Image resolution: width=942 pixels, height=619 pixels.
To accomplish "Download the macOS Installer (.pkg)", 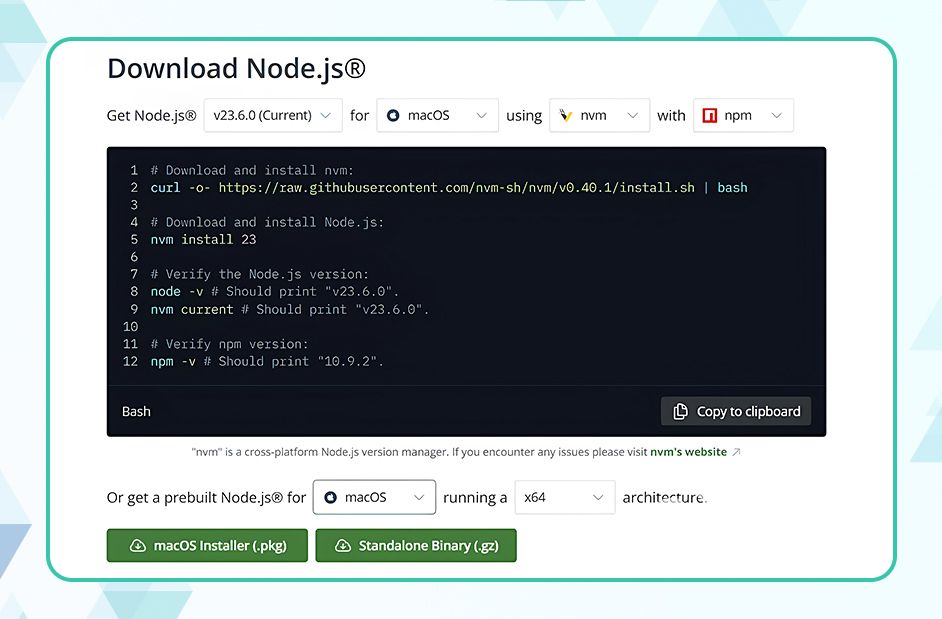I will point(207,545).
